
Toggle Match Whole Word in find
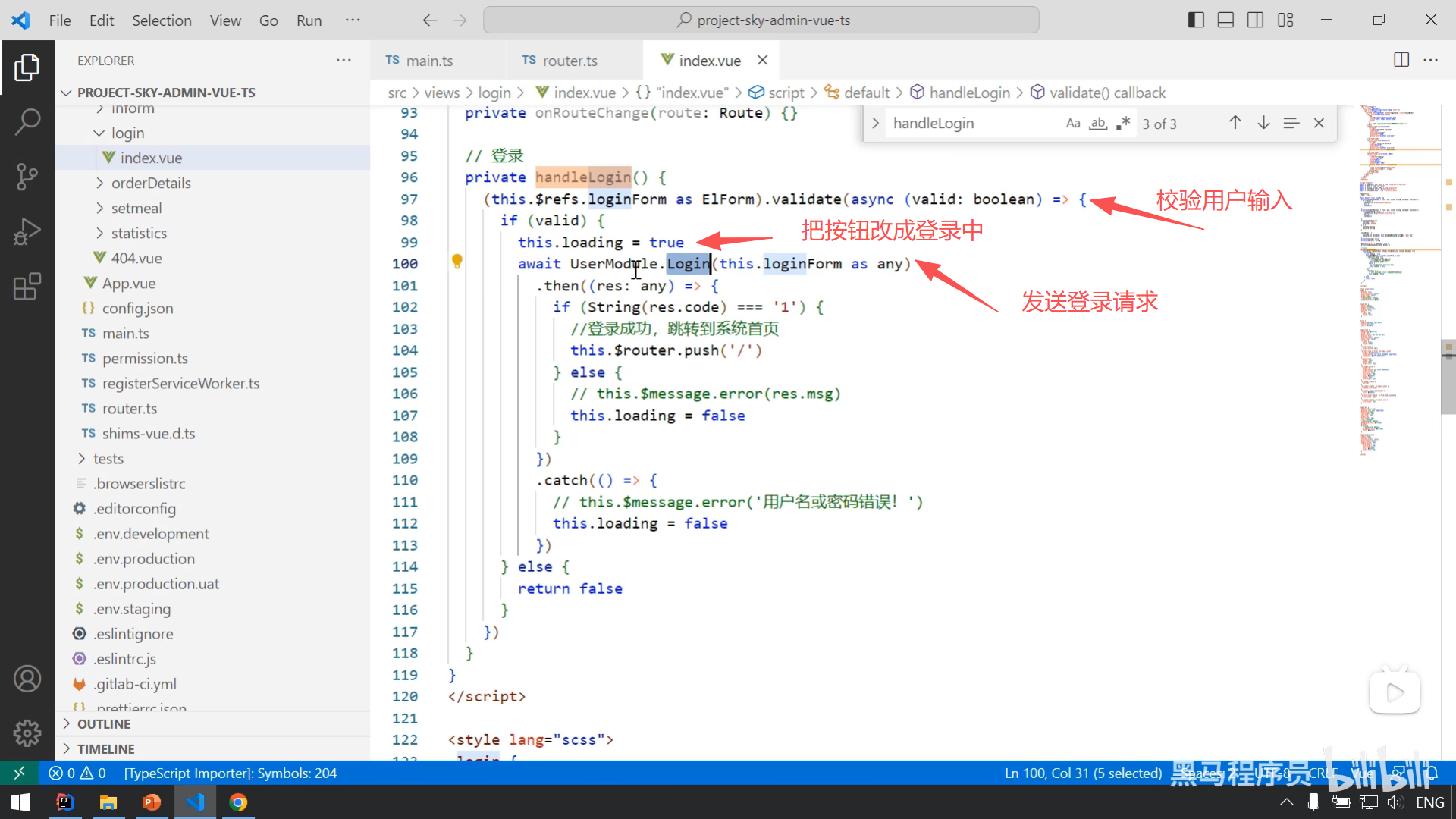click(x=1097, y=123)
